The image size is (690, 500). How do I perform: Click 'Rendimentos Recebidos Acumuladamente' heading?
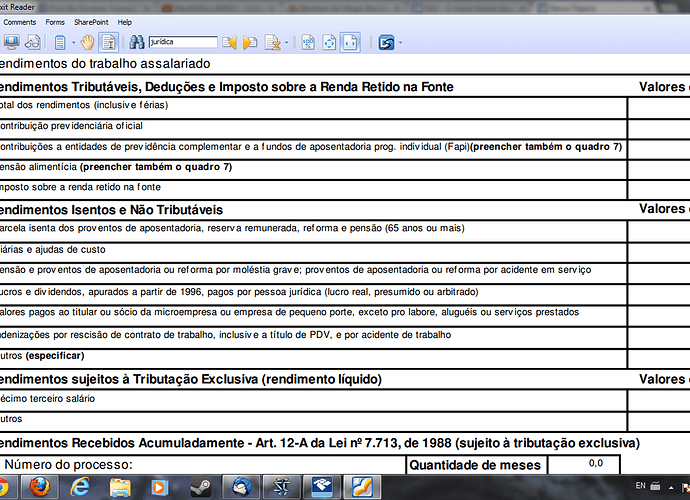pyautogui.click(x=320, y=443)
